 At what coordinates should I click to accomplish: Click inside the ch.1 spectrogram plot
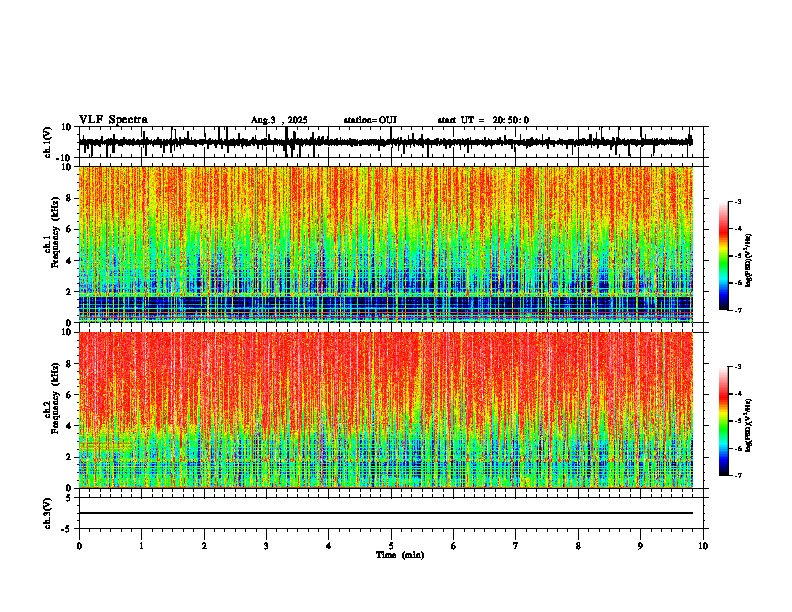pyautogui.click(x=385, y=244)
